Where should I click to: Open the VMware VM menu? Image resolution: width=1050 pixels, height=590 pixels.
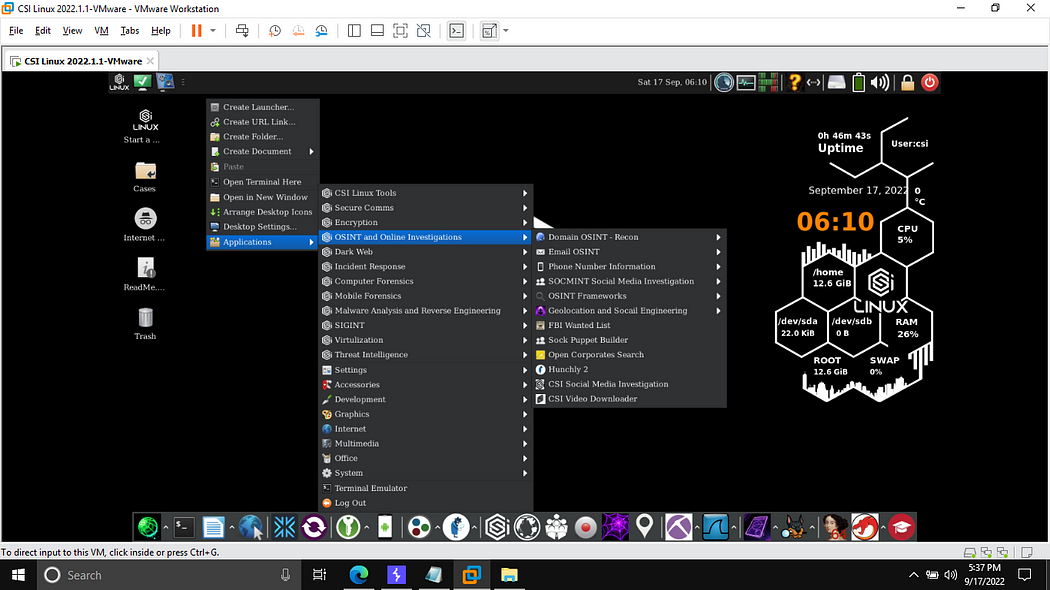(x=101, y=31)
